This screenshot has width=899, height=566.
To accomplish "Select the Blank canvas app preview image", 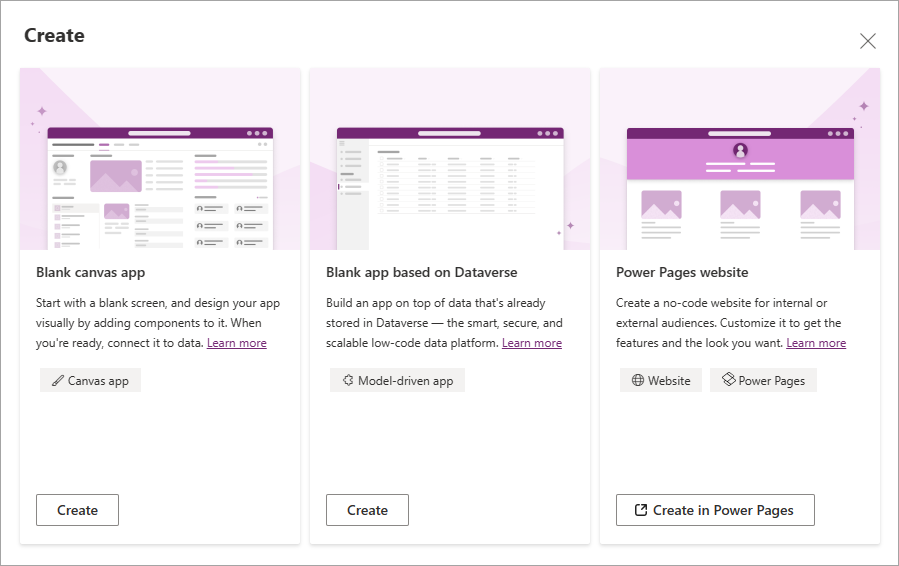I will [160, 159].
